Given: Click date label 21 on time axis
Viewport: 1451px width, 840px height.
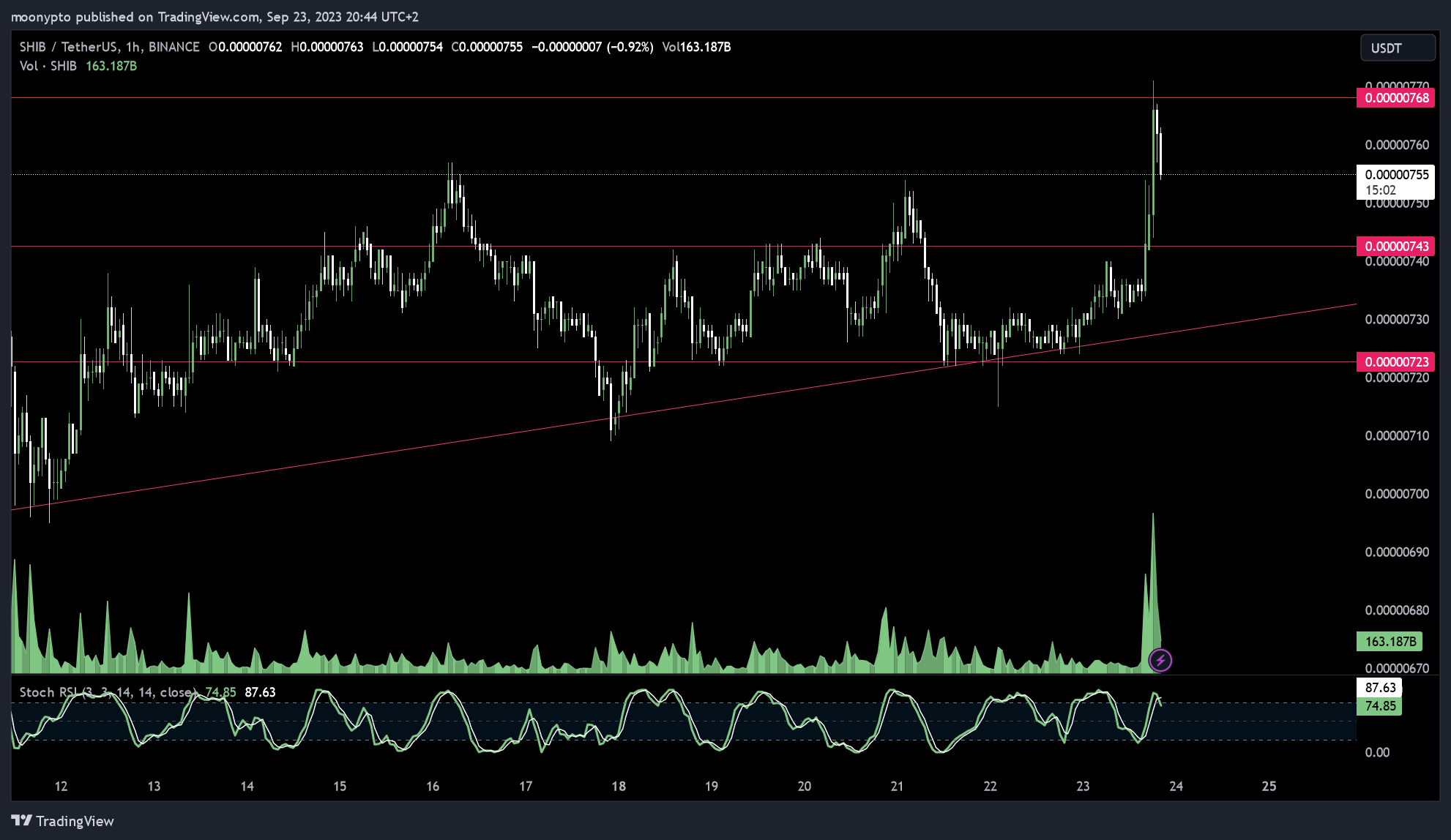Looking at the screenshot, I should [897, 786].
